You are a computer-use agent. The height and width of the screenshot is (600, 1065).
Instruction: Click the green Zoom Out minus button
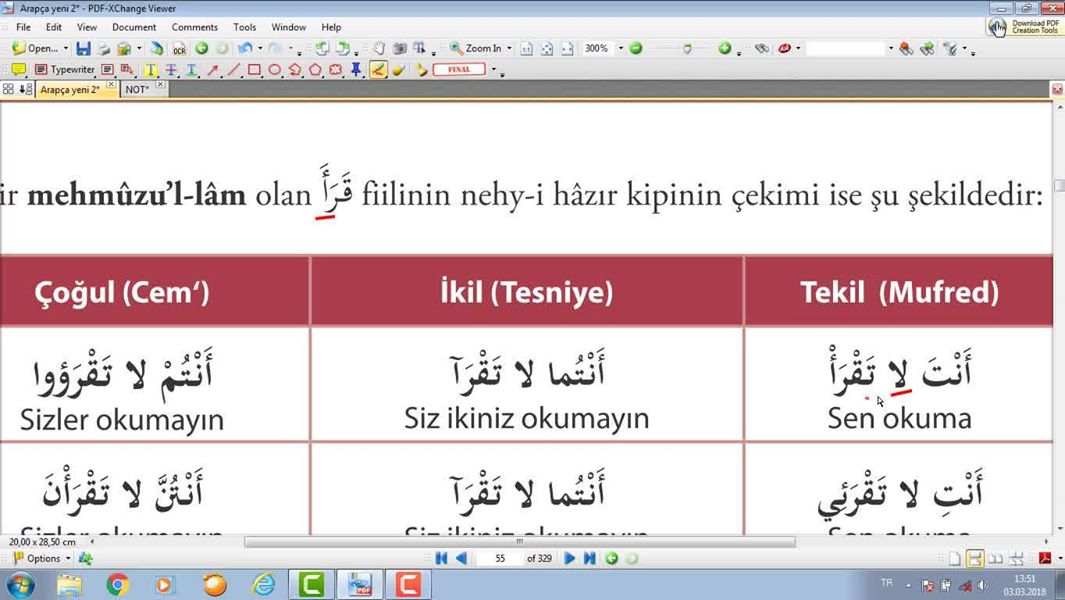pyautogui.click(x=636, y=48)
